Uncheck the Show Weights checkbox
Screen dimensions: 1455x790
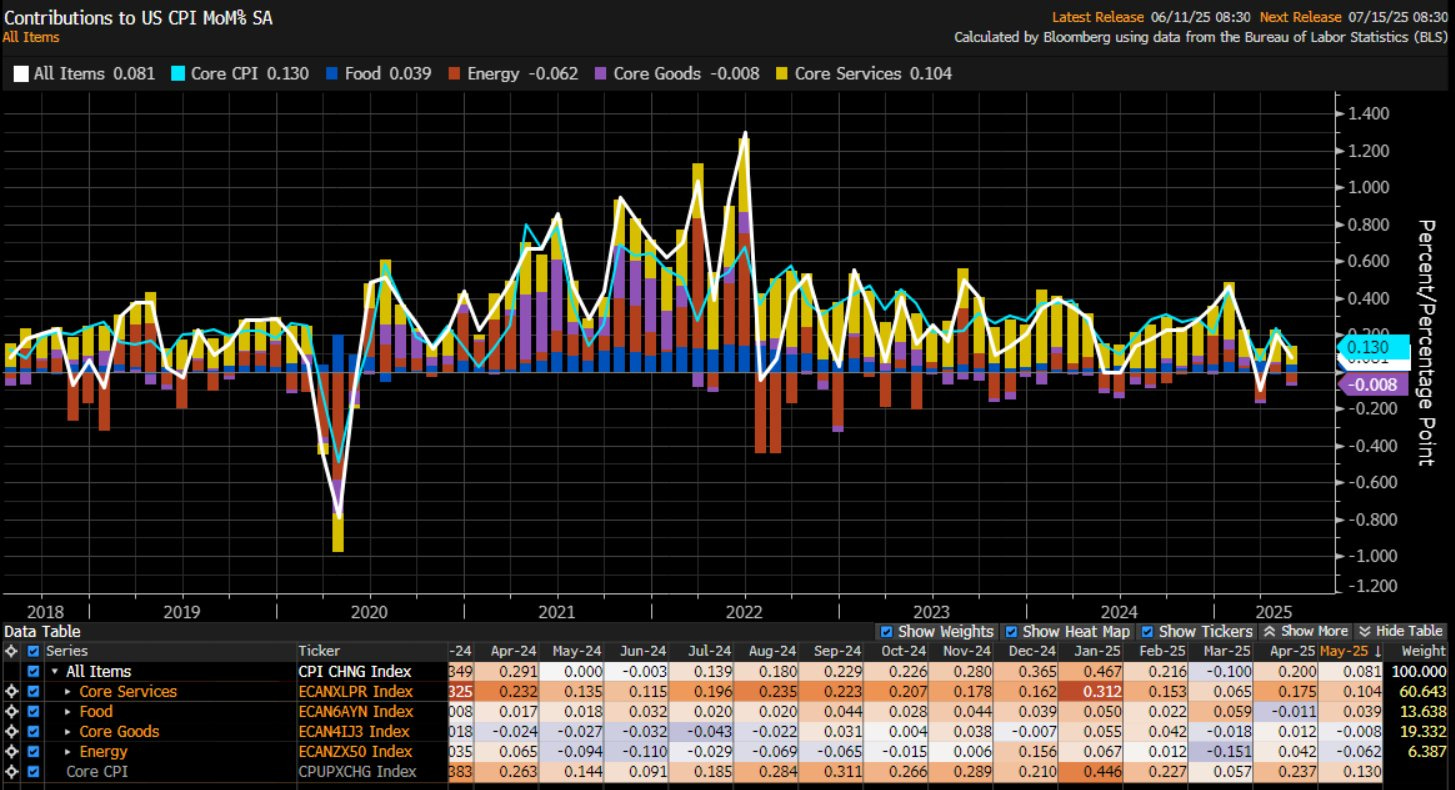886,632
